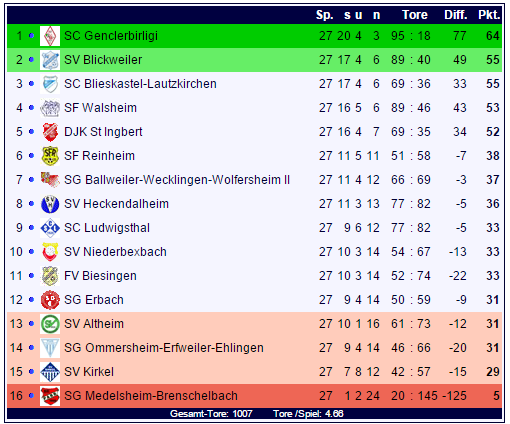This screenshot has width=510, height=424.
Task: Select the SG Ommersheim-Erfweiler-Ehlingen team name
Action: [x=164, y=348]
